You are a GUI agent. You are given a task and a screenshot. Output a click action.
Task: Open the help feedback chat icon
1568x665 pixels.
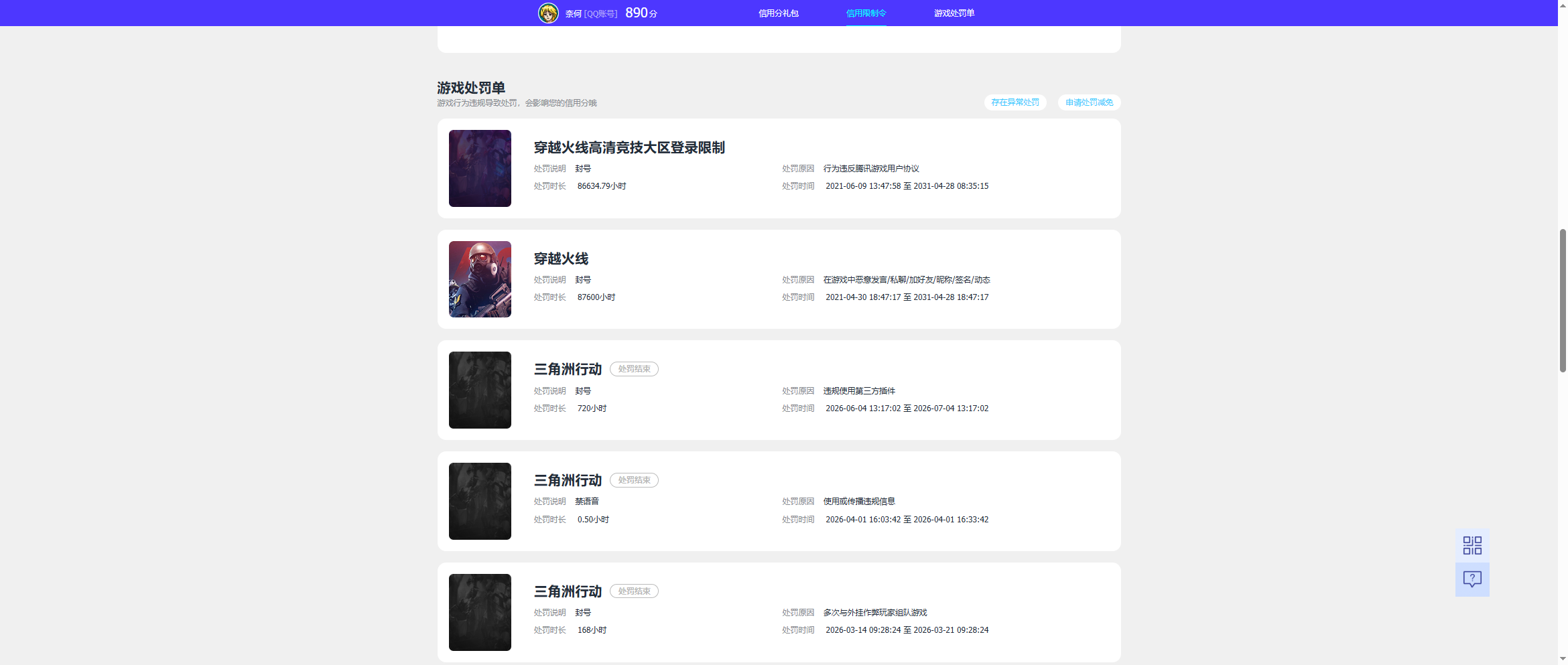1472,579
